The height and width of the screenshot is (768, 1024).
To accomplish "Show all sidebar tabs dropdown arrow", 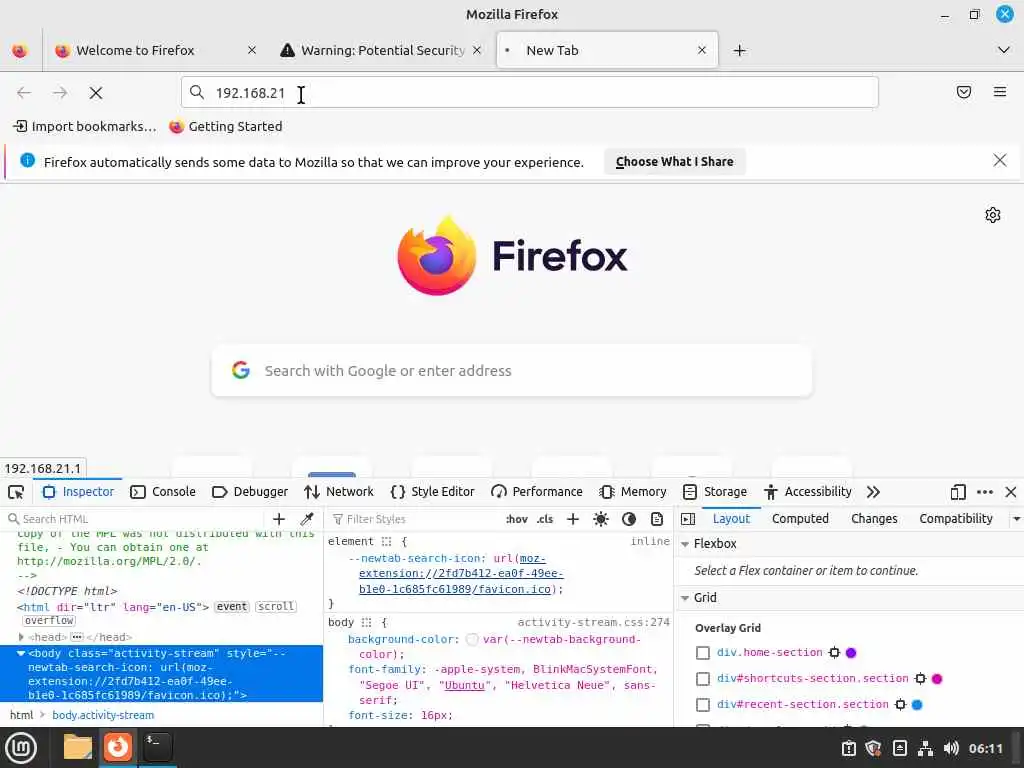I will tap(1016, 519).
